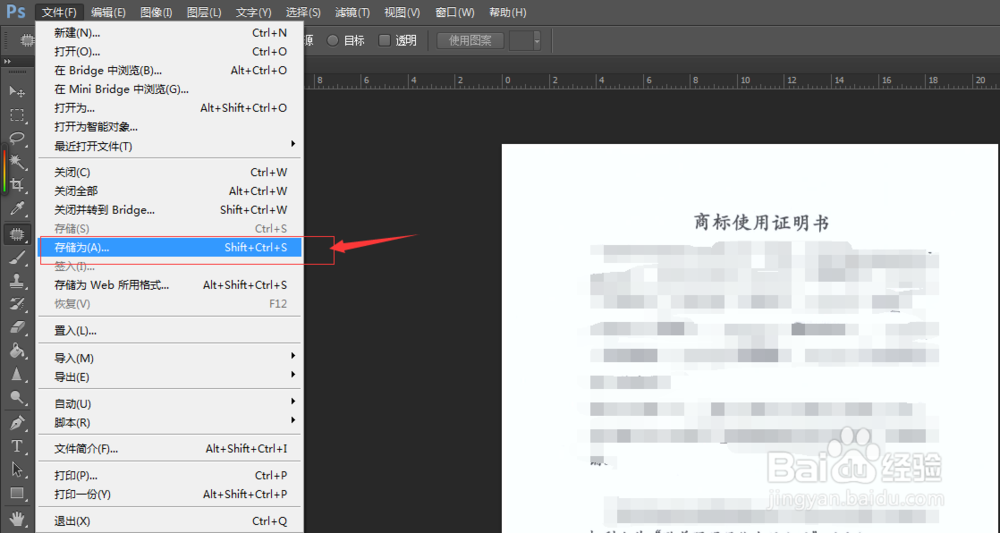Viewport: 1000px width, 533px height.
Task: Select the Dodge tool
Action: click(17, 398)
